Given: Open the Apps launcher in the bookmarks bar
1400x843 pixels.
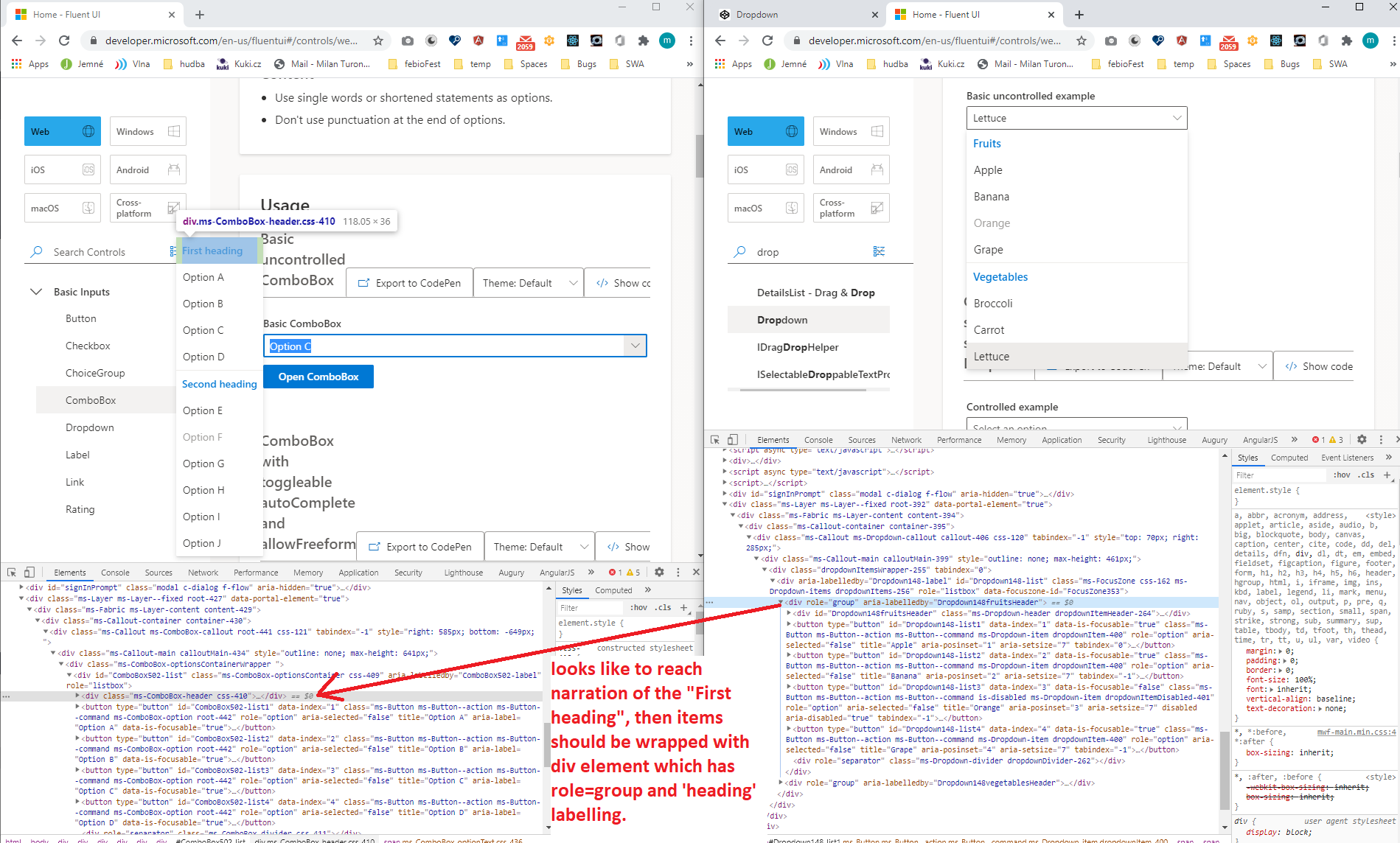Looking at the screenshot, I should pyautogui.click(x=16, y=64).
